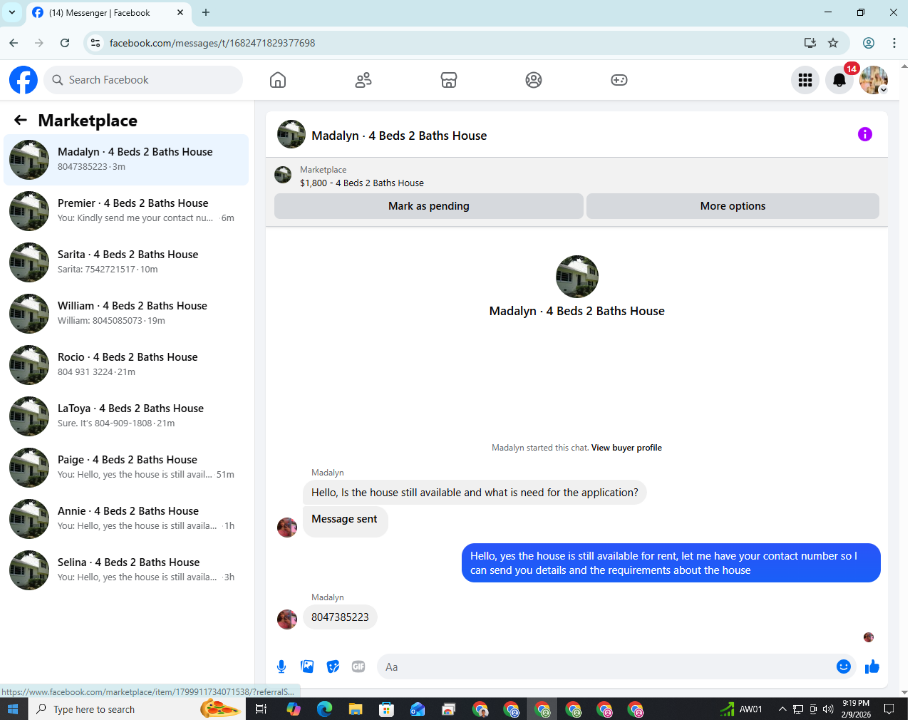Image resolution: width=908 pixels, height=720 pixels.
Task: Open the Friends tab icon
Action: (363, 80)
